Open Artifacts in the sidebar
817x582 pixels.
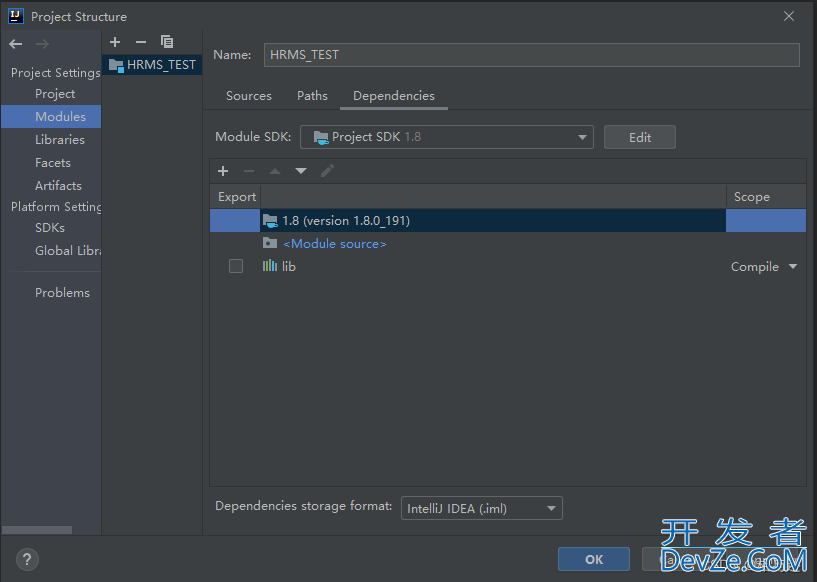point(58,185)
